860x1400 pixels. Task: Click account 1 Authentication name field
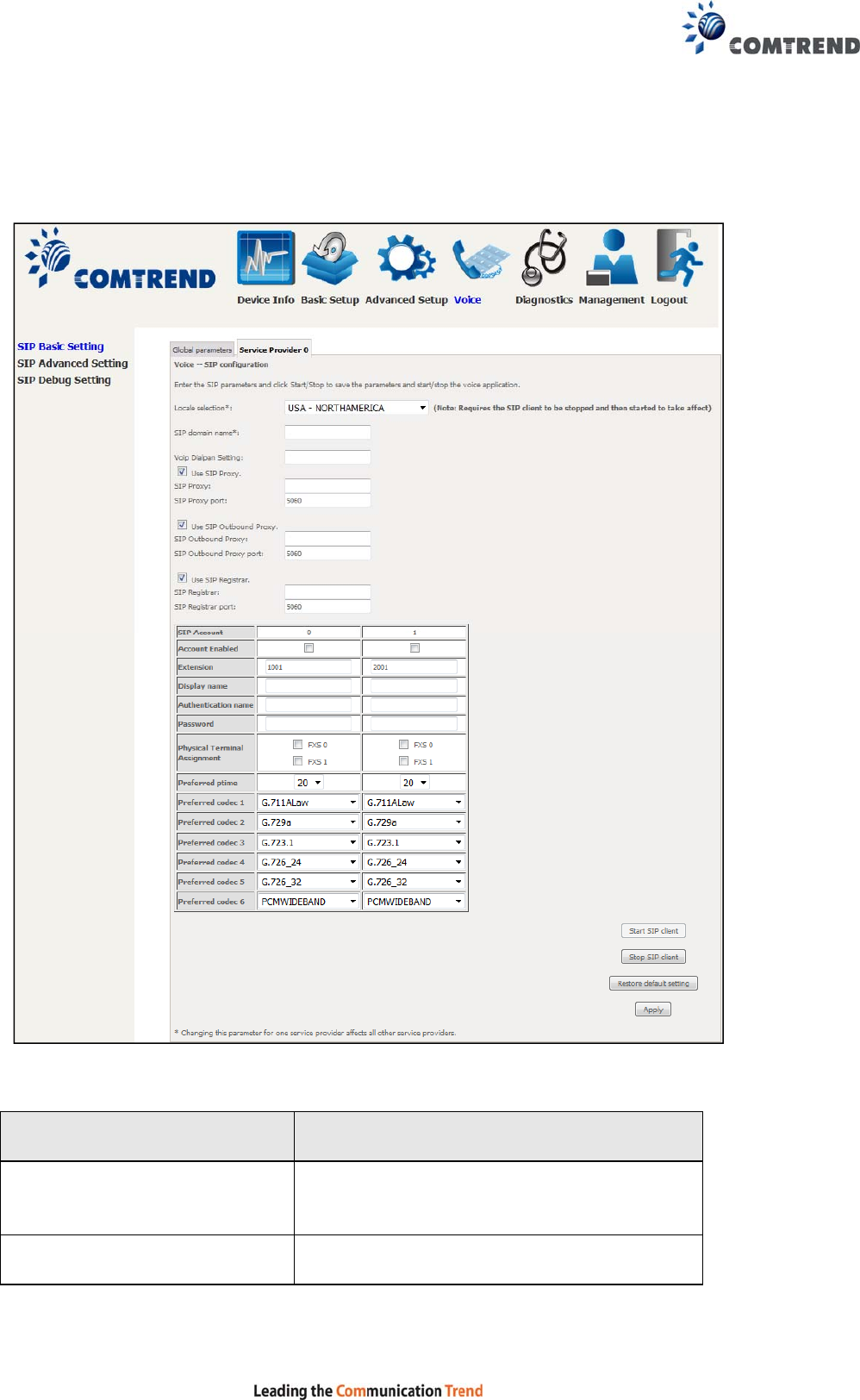(414, 705)
